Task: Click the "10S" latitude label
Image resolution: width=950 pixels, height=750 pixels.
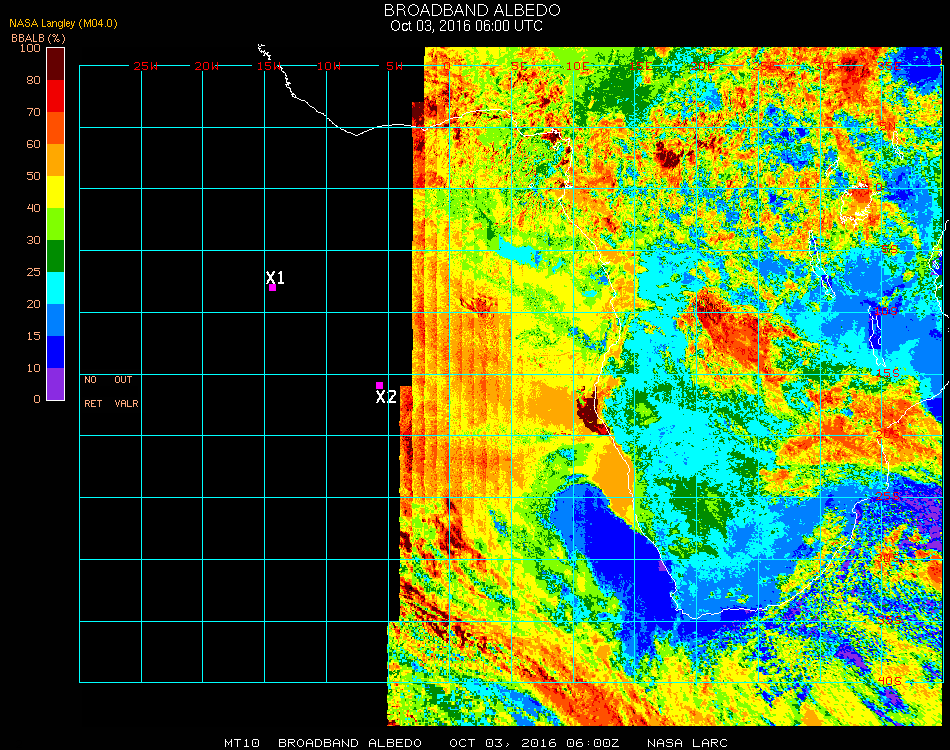Action: (x=886, y=311)
